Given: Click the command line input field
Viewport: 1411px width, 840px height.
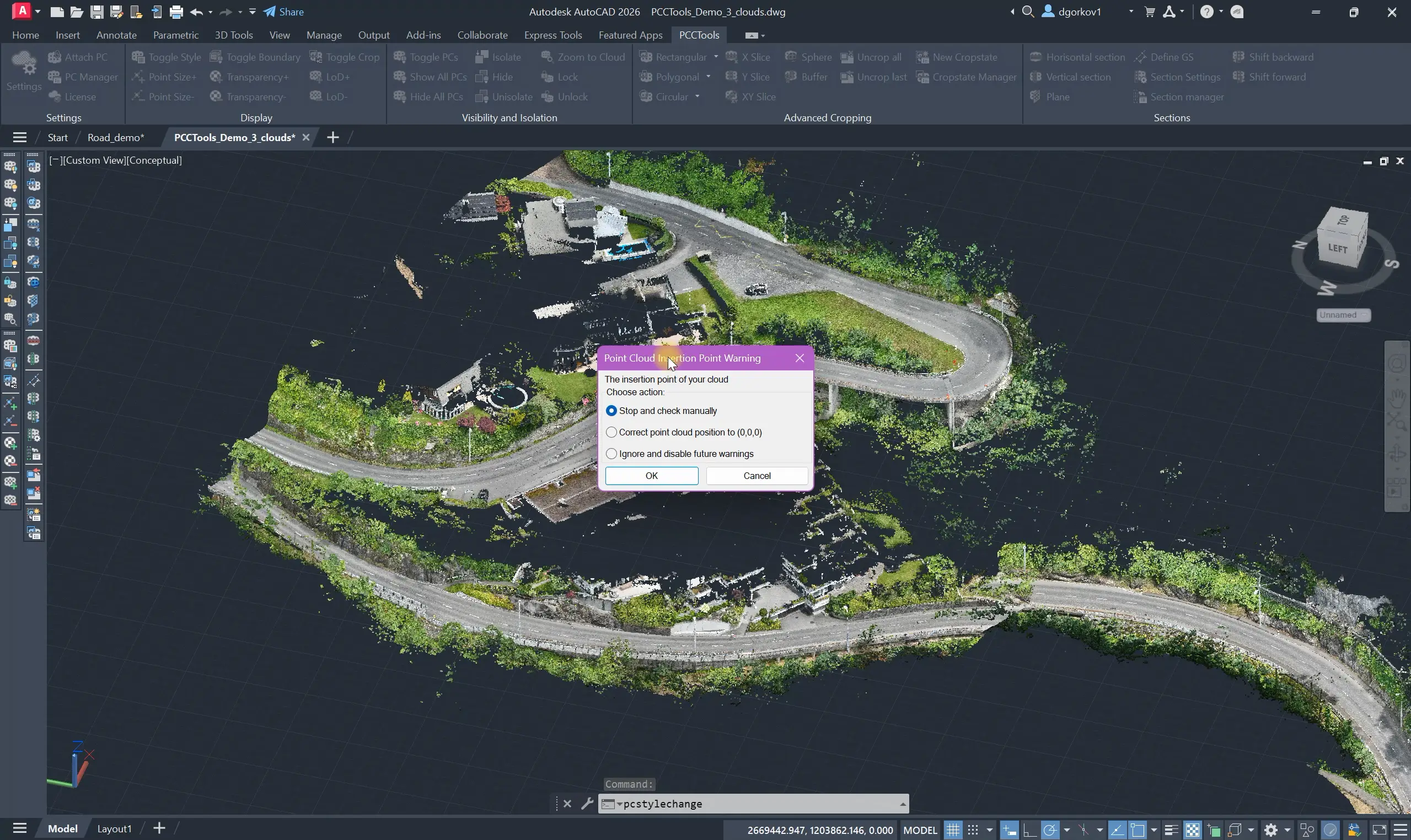Looking at the screenshot, I should (759, 804).
